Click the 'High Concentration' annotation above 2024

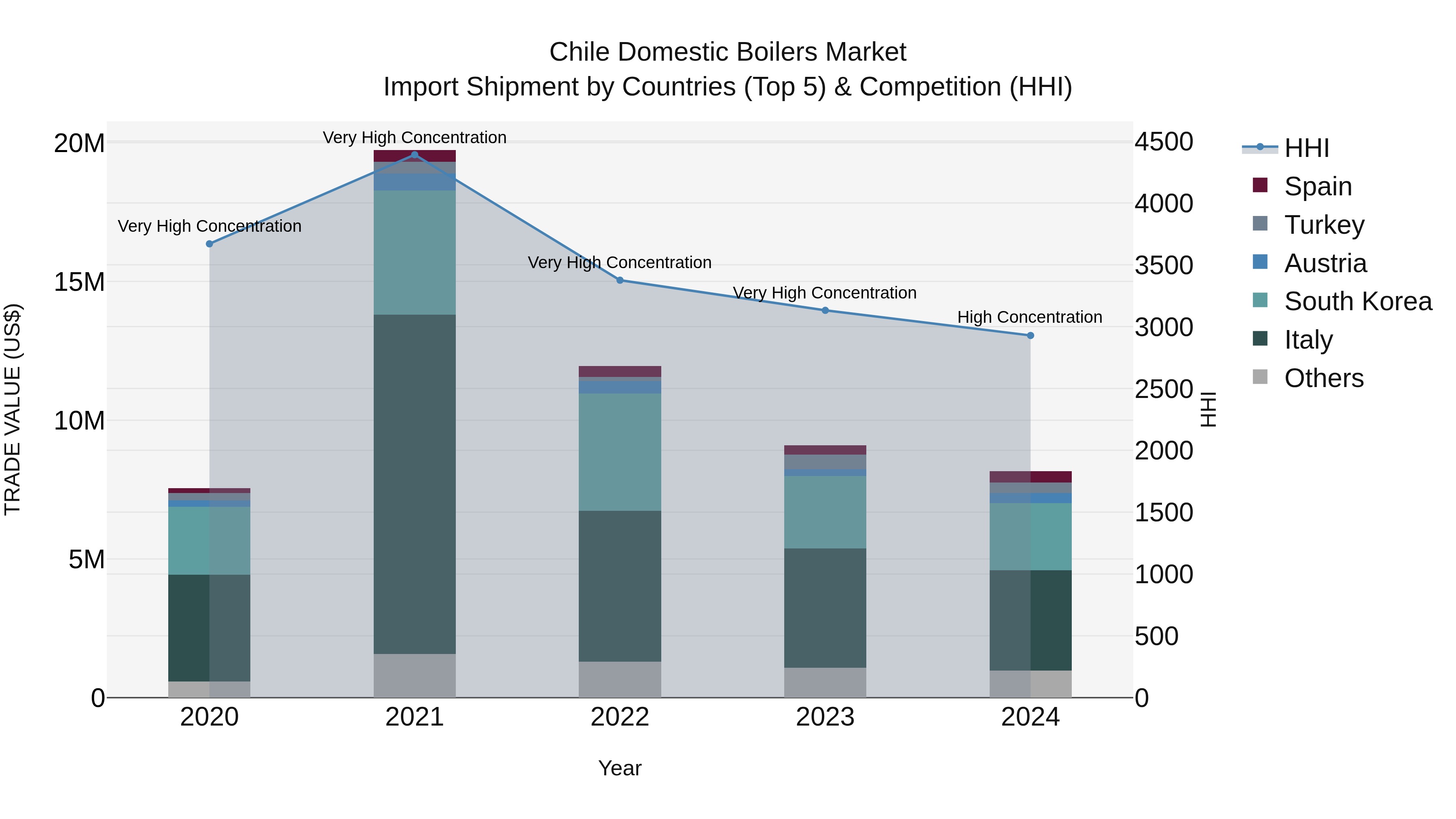(1030, 317)
